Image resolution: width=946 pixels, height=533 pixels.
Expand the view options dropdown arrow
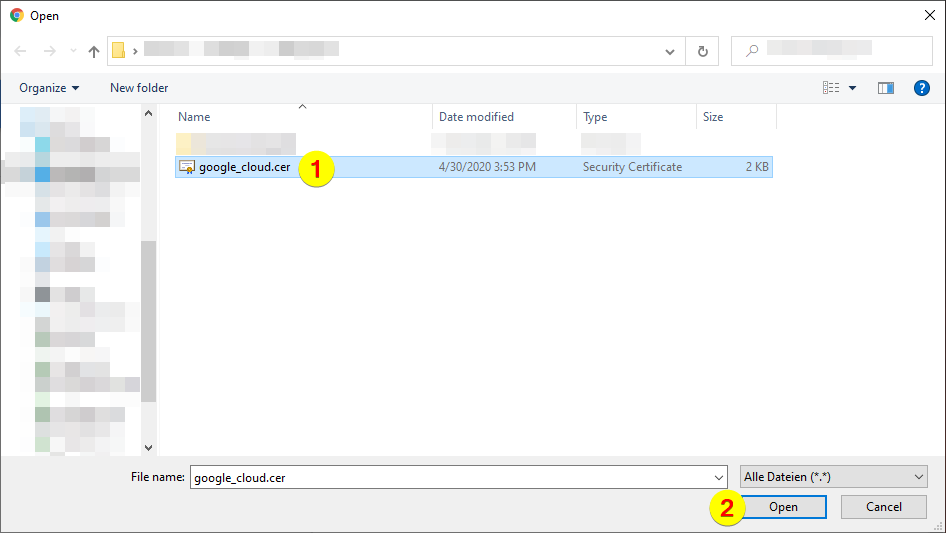tap(853, 88)
